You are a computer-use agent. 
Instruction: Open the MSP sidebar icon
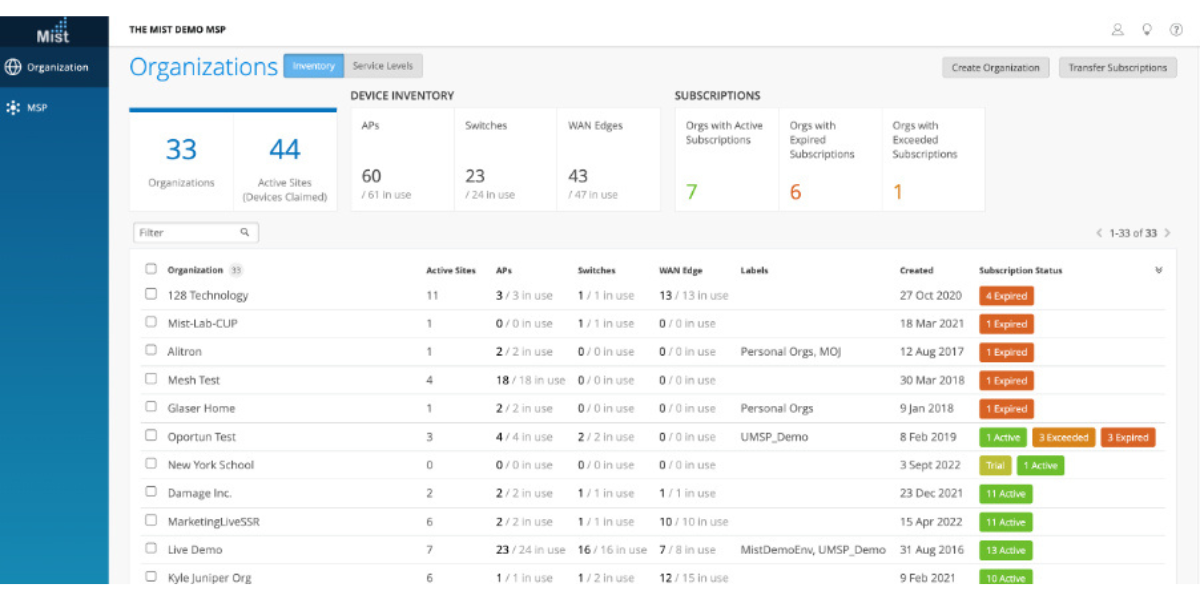coord(13,107)
